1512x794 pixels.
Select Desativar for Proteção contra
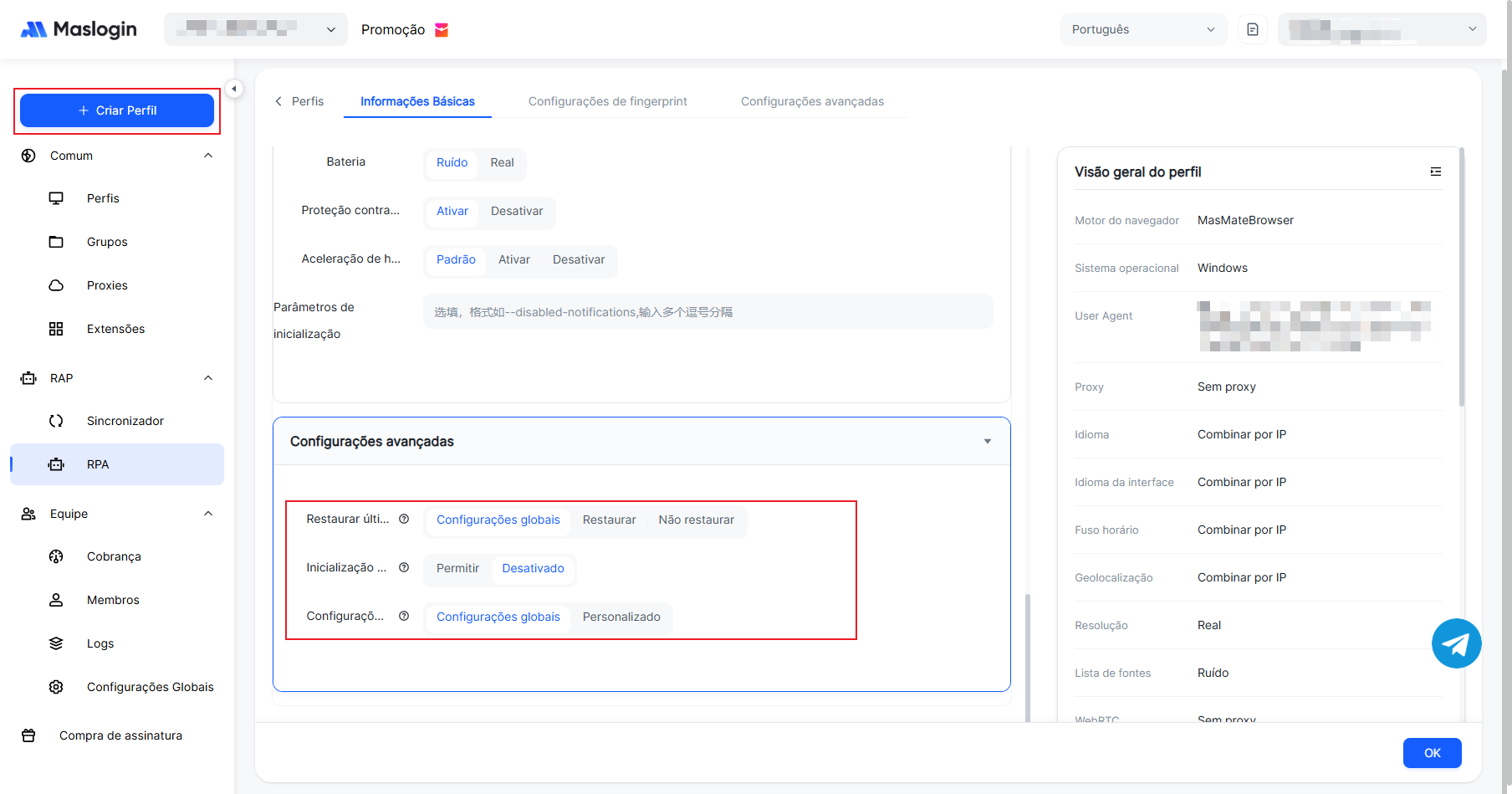516,211
